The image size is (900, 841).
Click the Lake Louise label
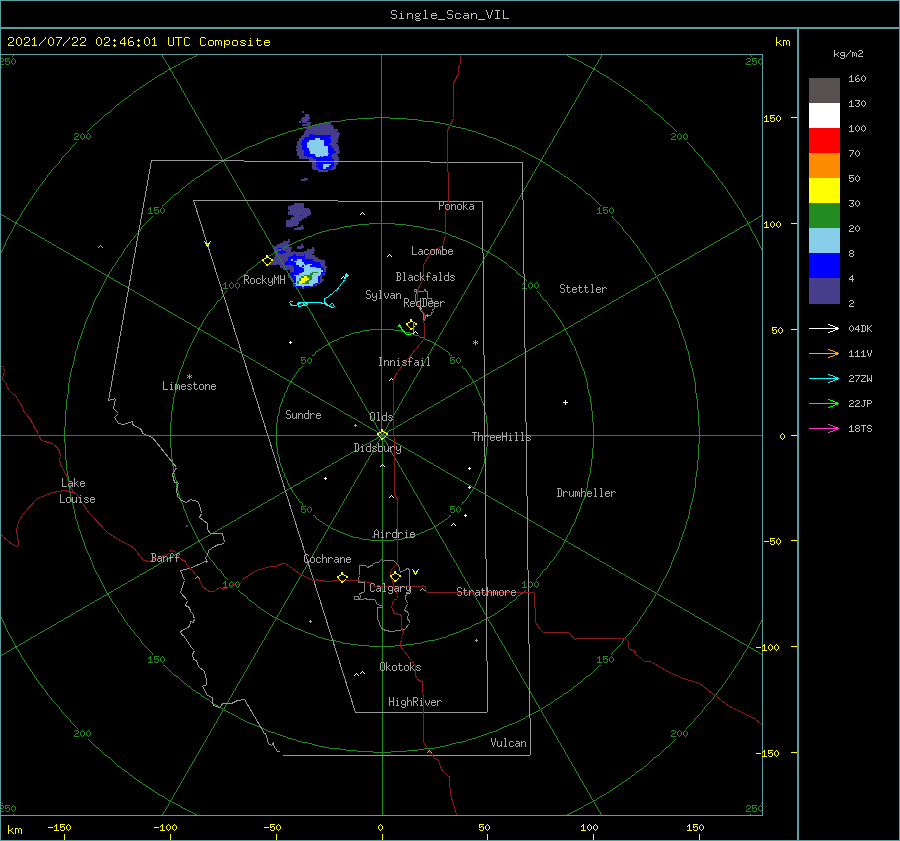[x=77, y=491]
